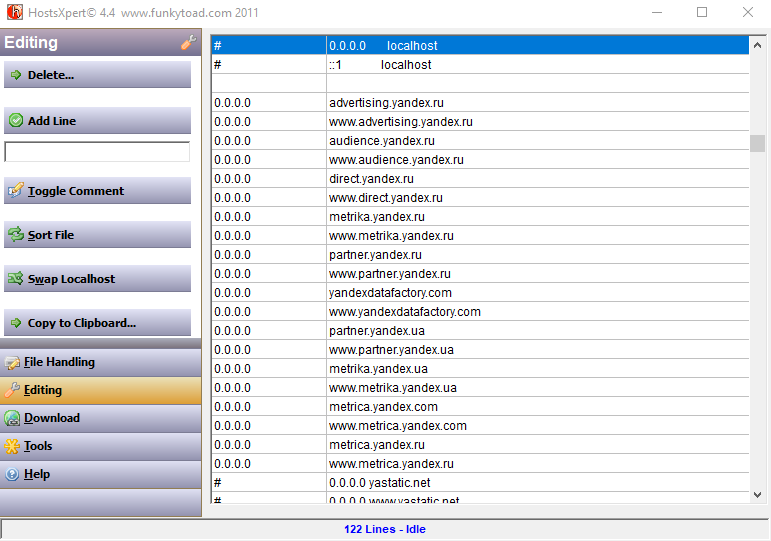Click the wrench icon in Editing header

188,42
